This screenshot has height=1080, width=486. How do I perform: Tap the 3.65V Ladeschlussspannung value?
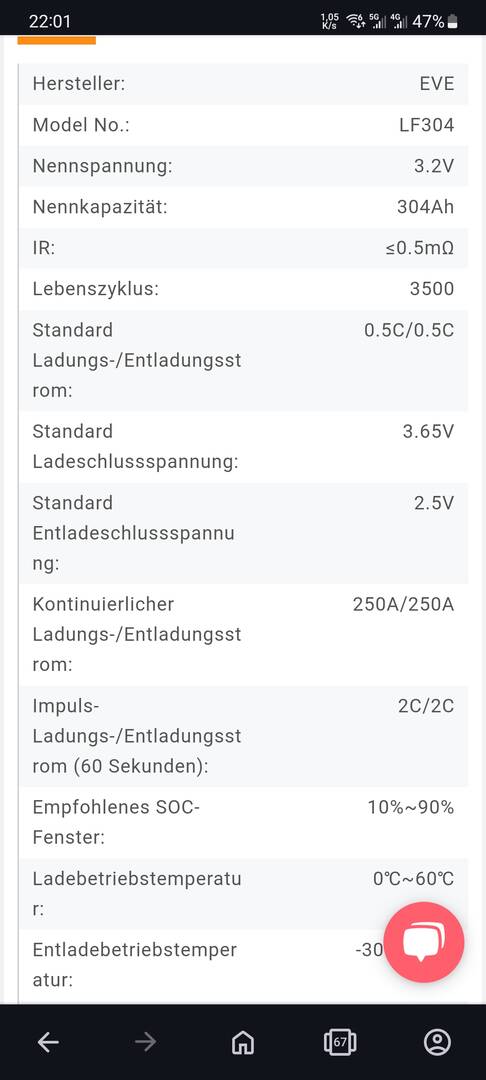(x=429, y=431)
